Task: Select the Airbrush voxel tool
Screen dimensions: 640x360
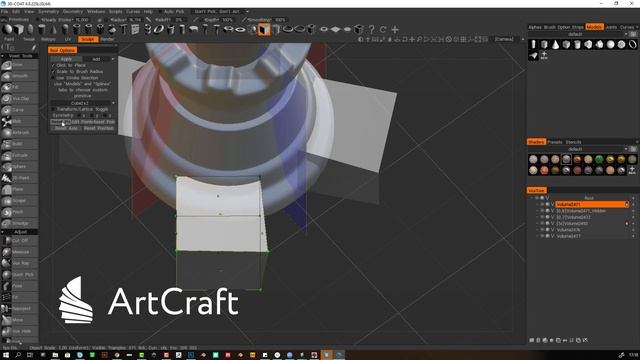Action: click(x=20, y=133)
